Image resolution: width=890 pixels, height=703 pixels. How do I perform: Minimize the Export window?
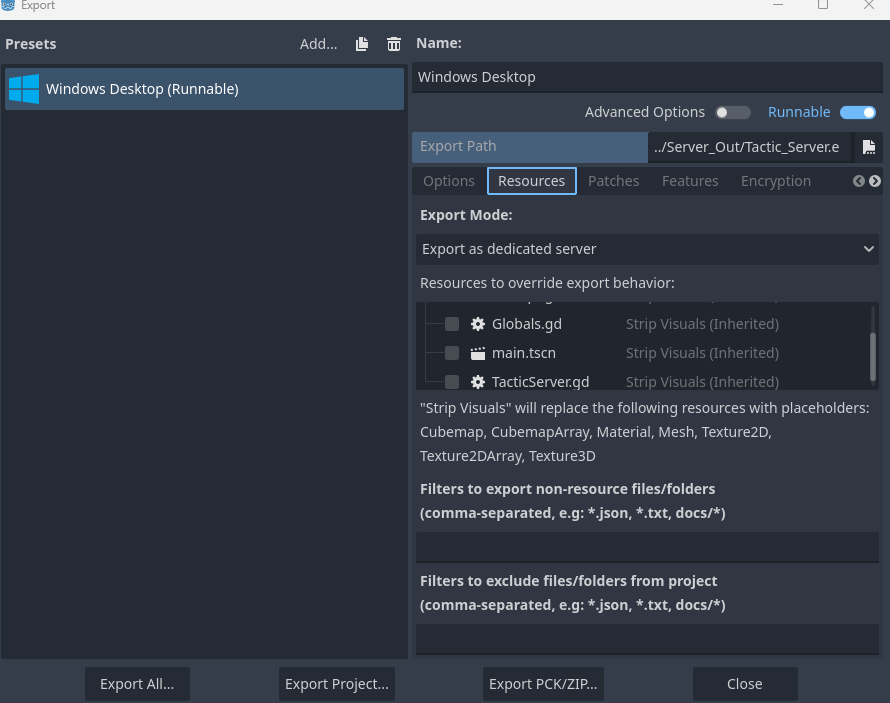pyautogui.click(x=778, y=5)
